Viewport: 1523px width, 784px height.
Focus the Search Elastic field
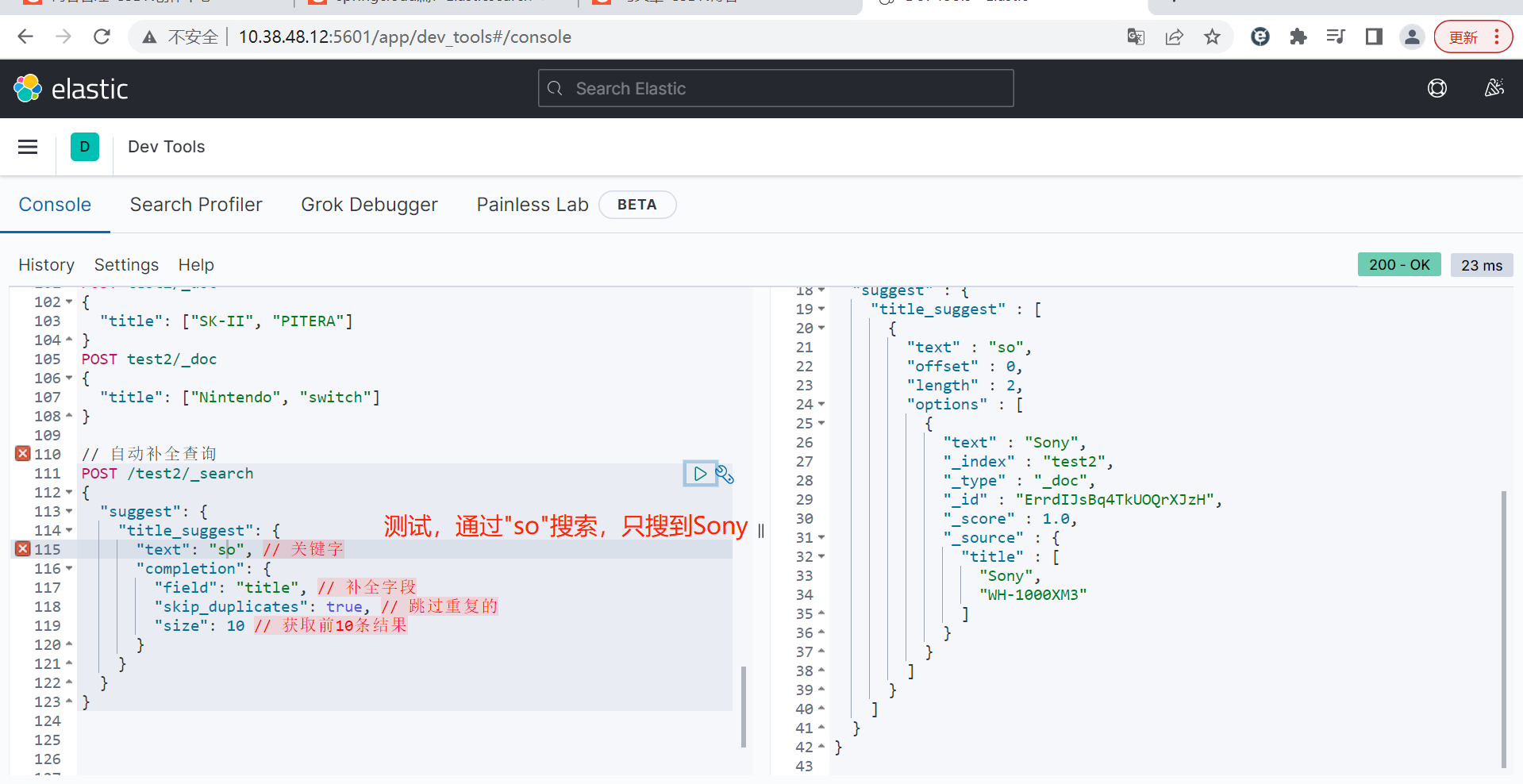click(x=775, y=88)
